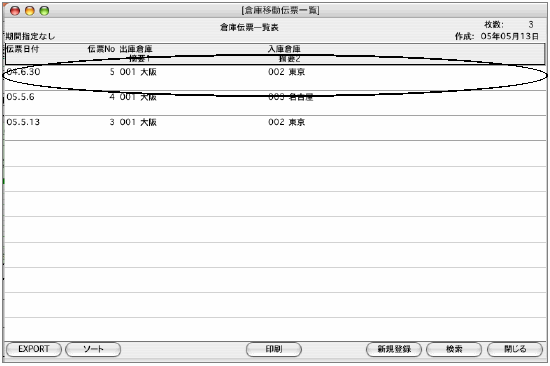Screen dimensions: 550x366
Task: Click 003 名古屋 destination warehouse cell
Action: pyautogui.click(x=290, y=97)
